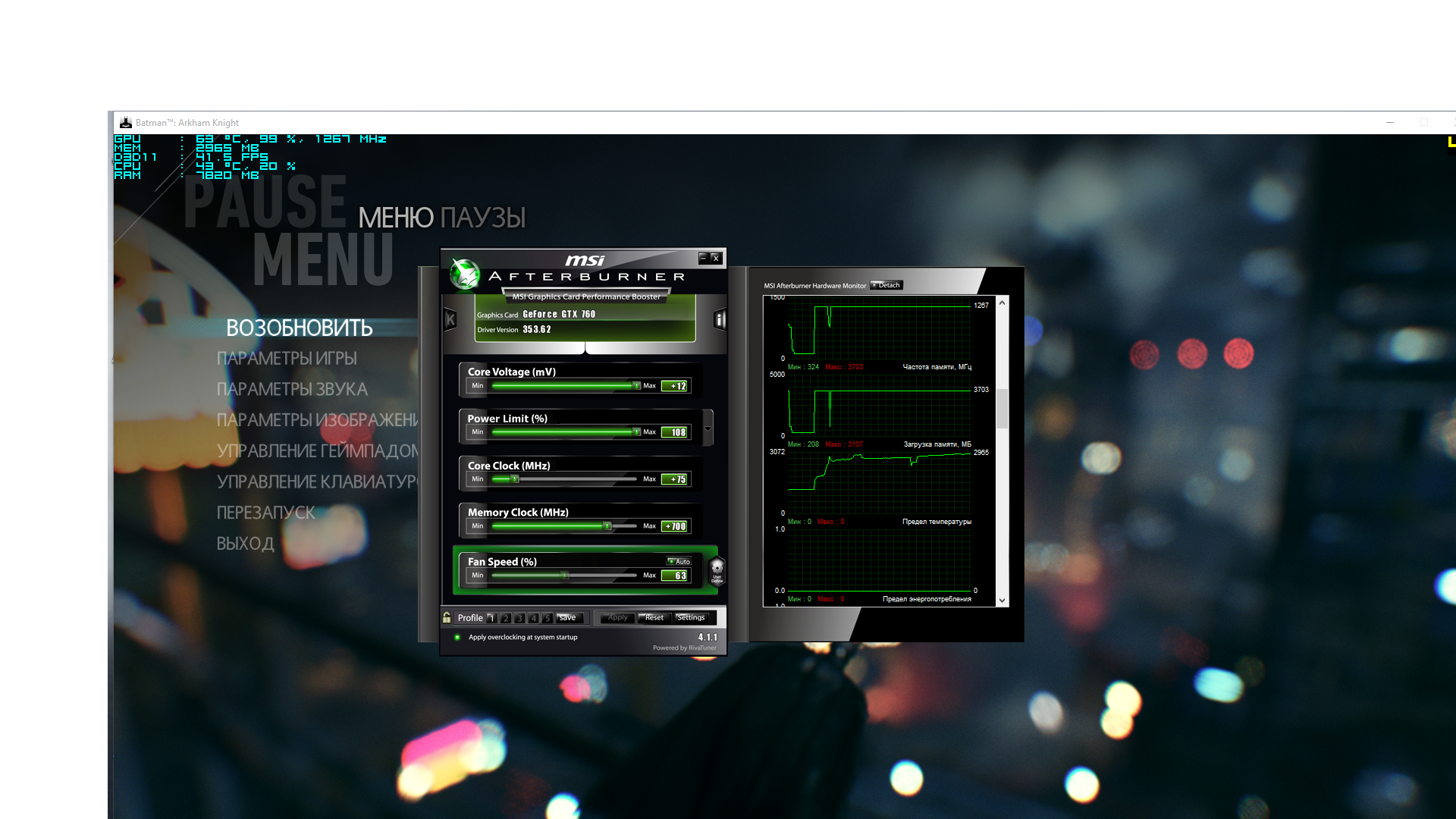Select ВОЗОБНОВИТЬ in the pause menu

(x=299, y=328)
